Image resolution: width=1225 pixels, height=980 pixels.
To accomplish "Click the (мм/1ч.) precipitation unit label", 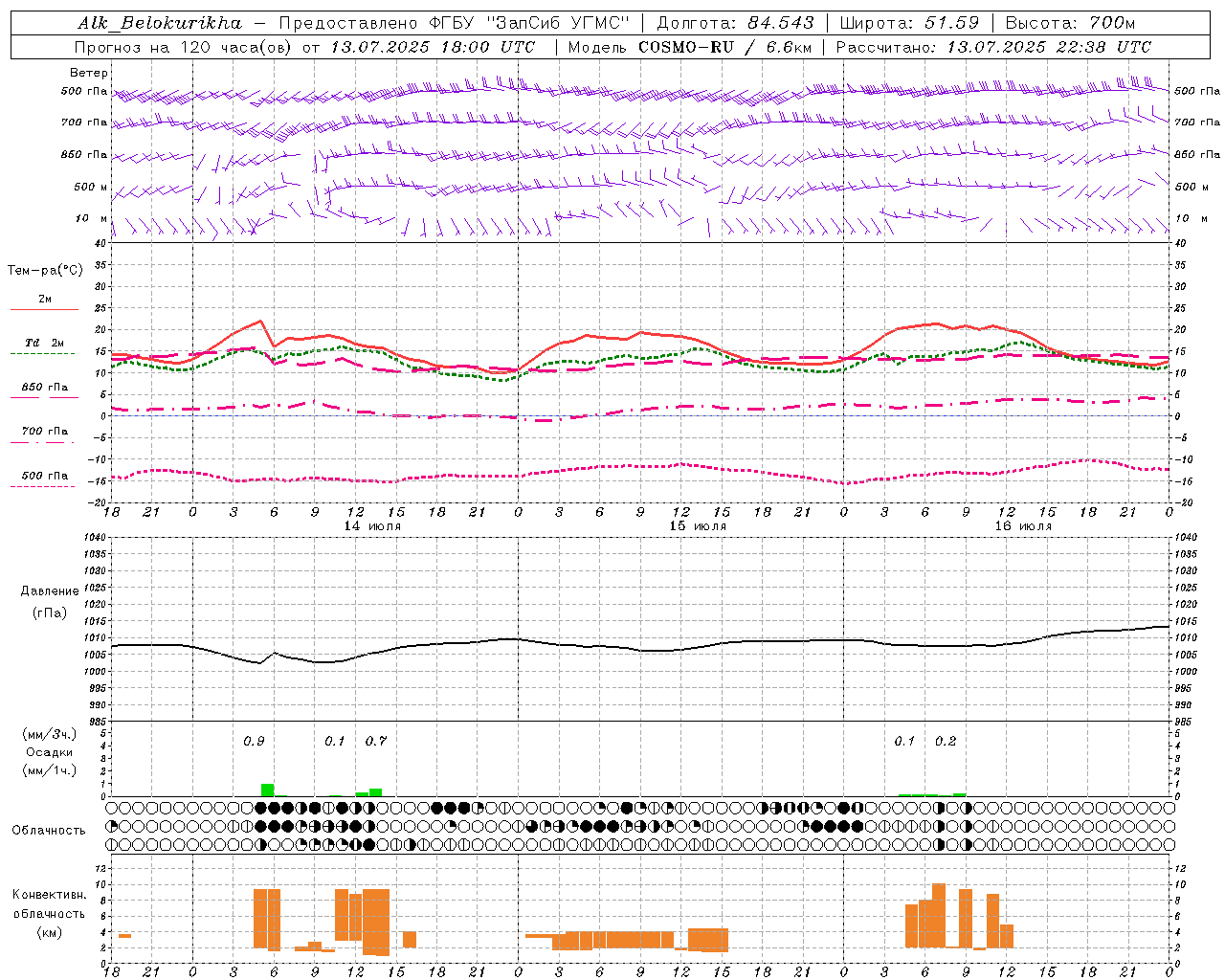I will (50, 770).
